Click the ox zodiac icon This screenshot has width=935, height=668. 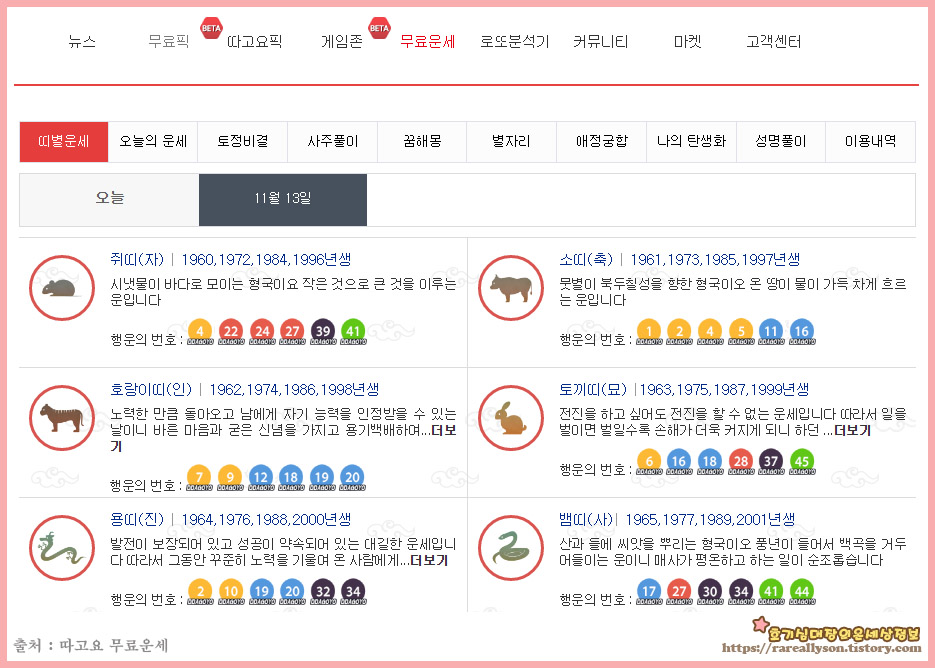pos(511,288)
